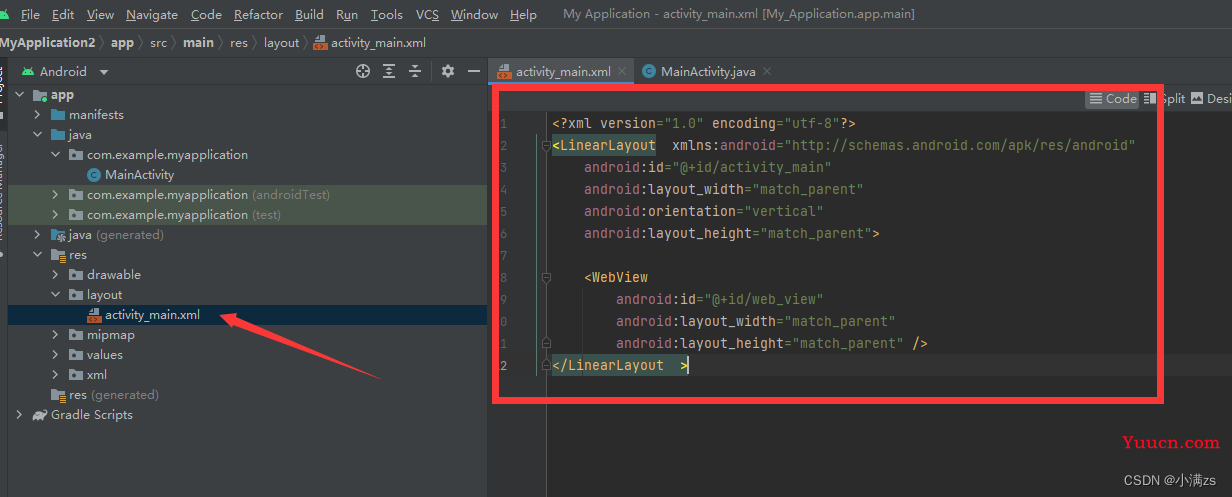Expand the values folder

pos(56,355)
